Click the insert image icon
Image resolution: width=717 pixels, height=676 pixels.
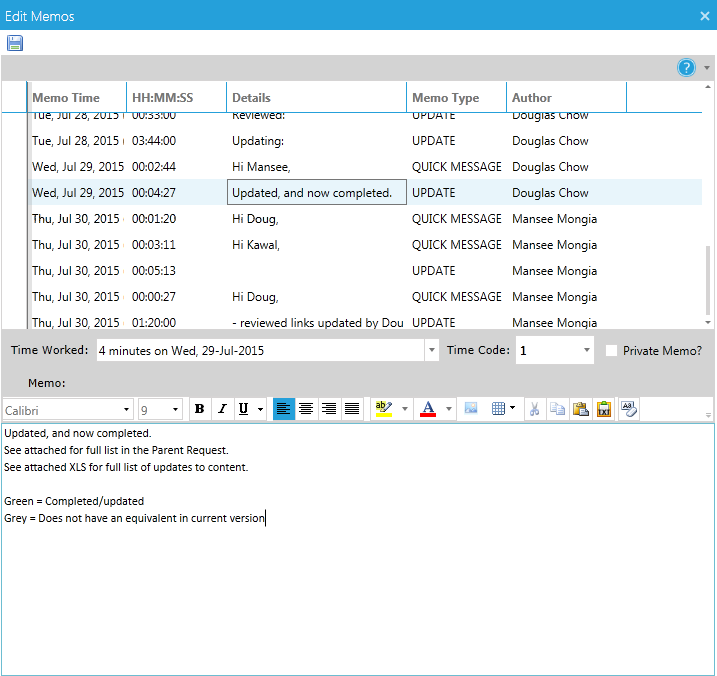[471, 409]
